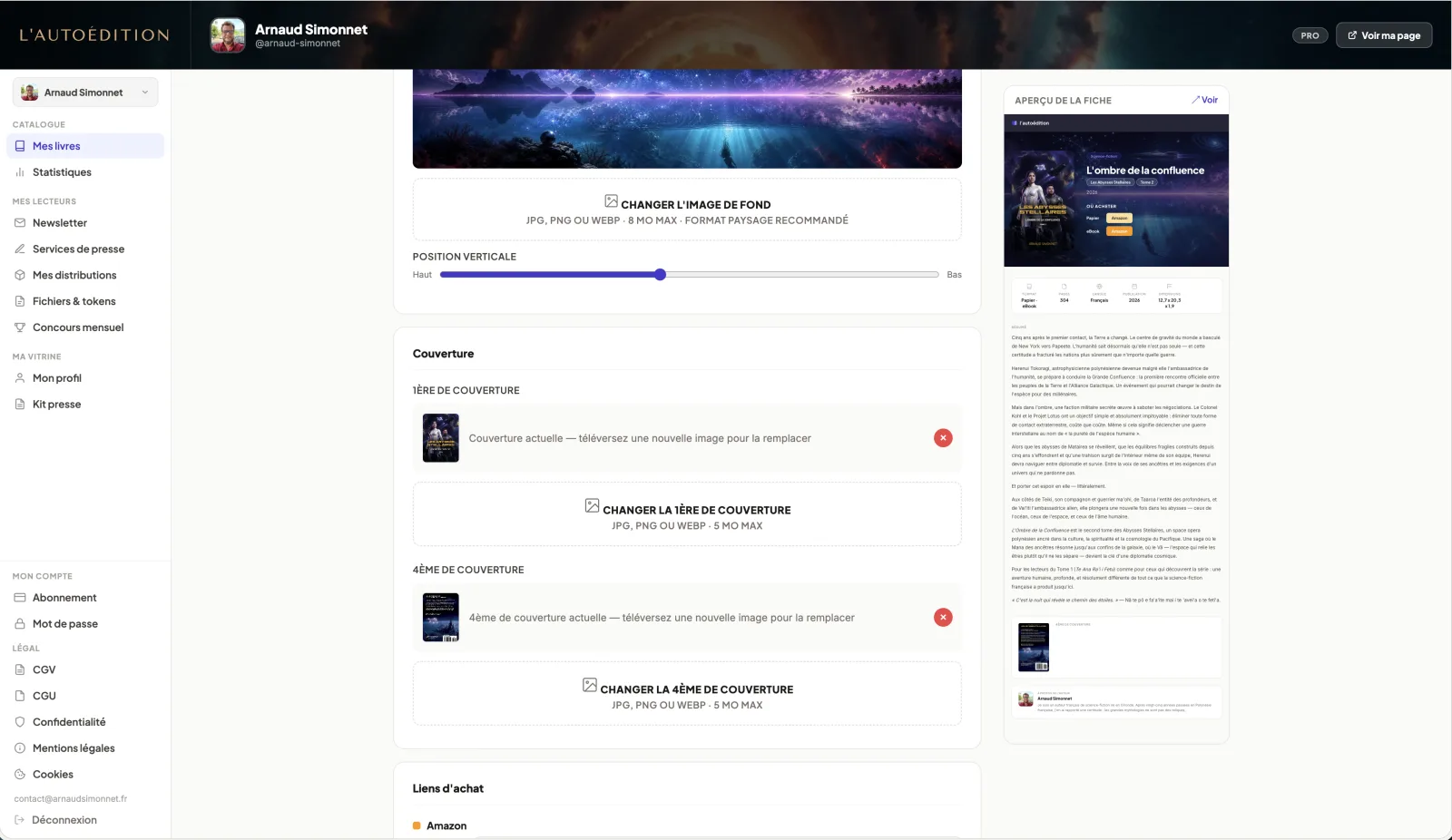
Task: Open Mes distributions box icon
Action: click(20, 276)
